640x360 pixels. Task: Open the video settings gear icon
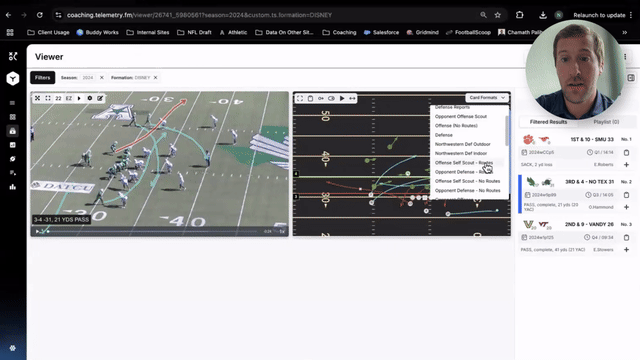[90, 98]
